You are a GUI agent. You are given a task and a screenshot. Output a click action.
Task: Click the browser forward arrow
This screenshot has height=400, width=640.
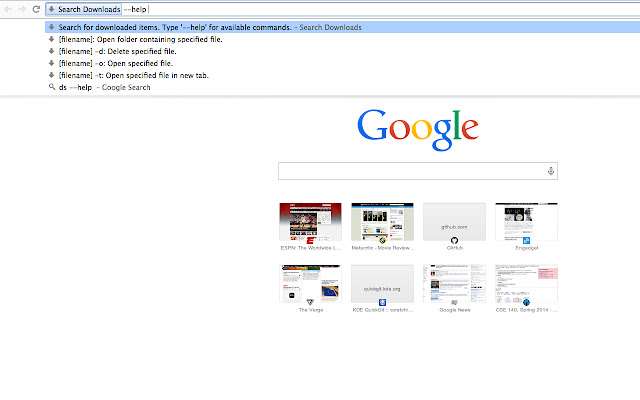[x=22, y=9]
